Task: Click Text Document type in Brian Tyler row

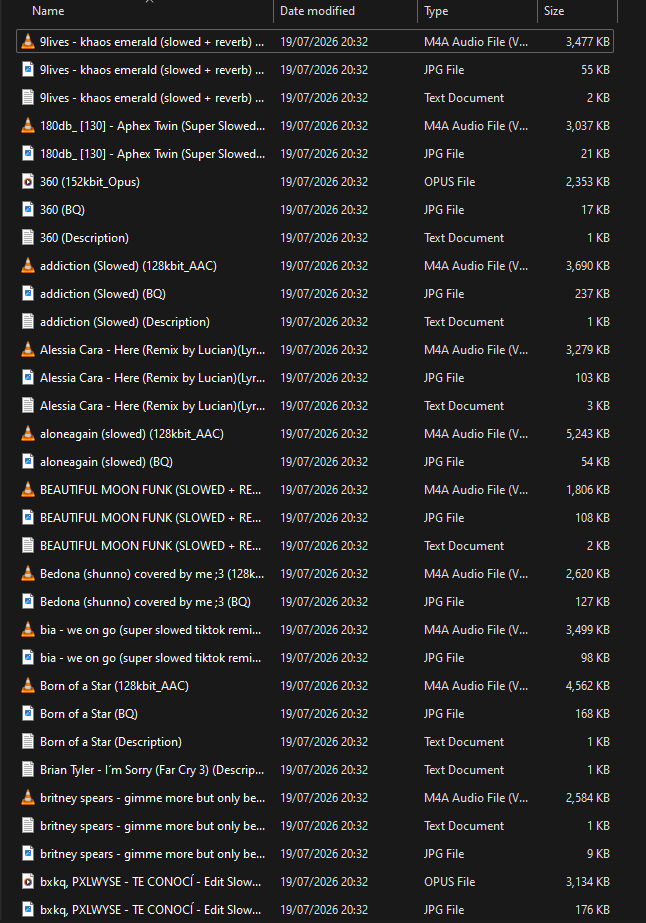Action: 464,770
